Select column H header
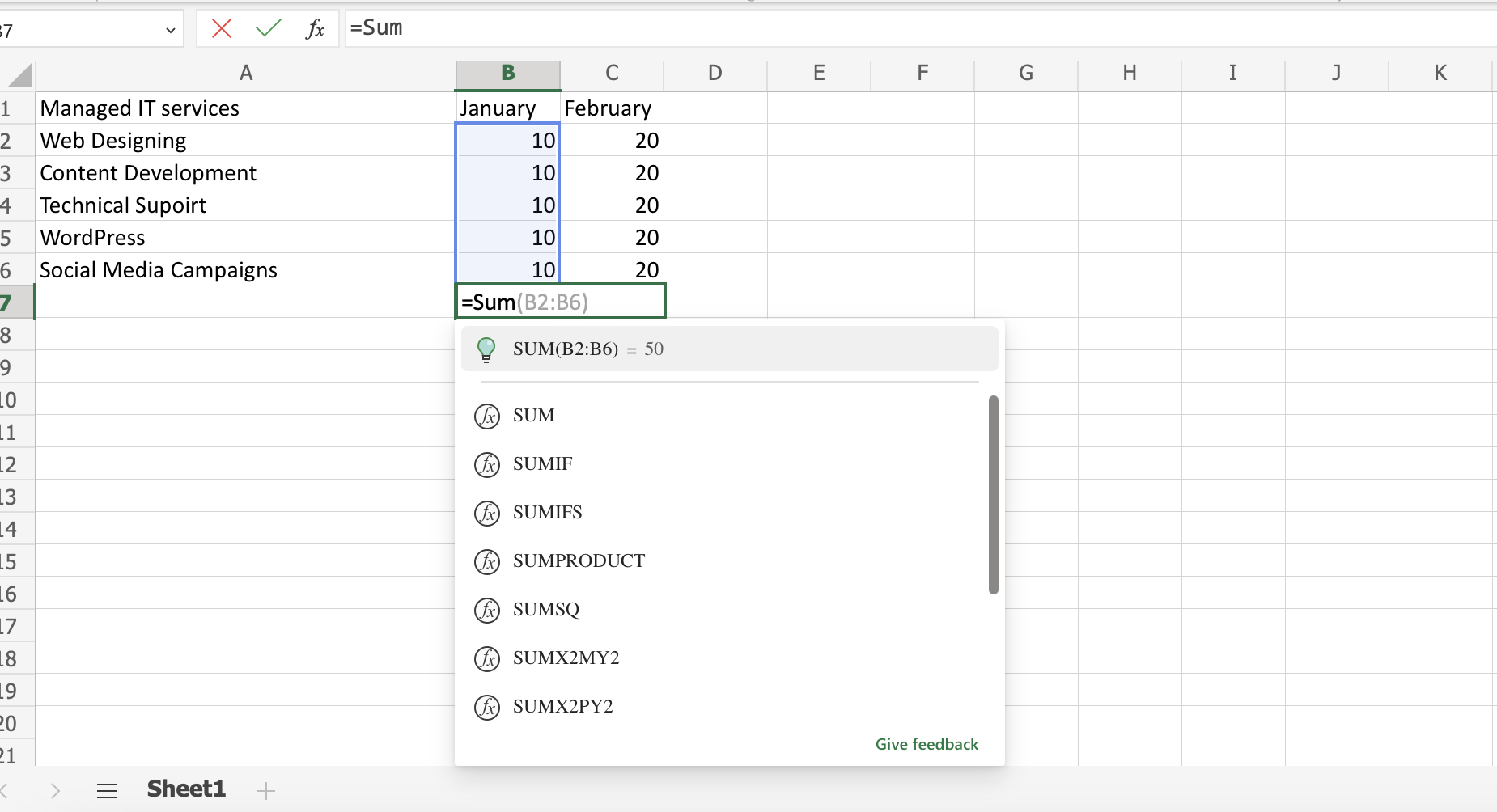This screenshot has width=1497, height=812. pos(1130,74)
